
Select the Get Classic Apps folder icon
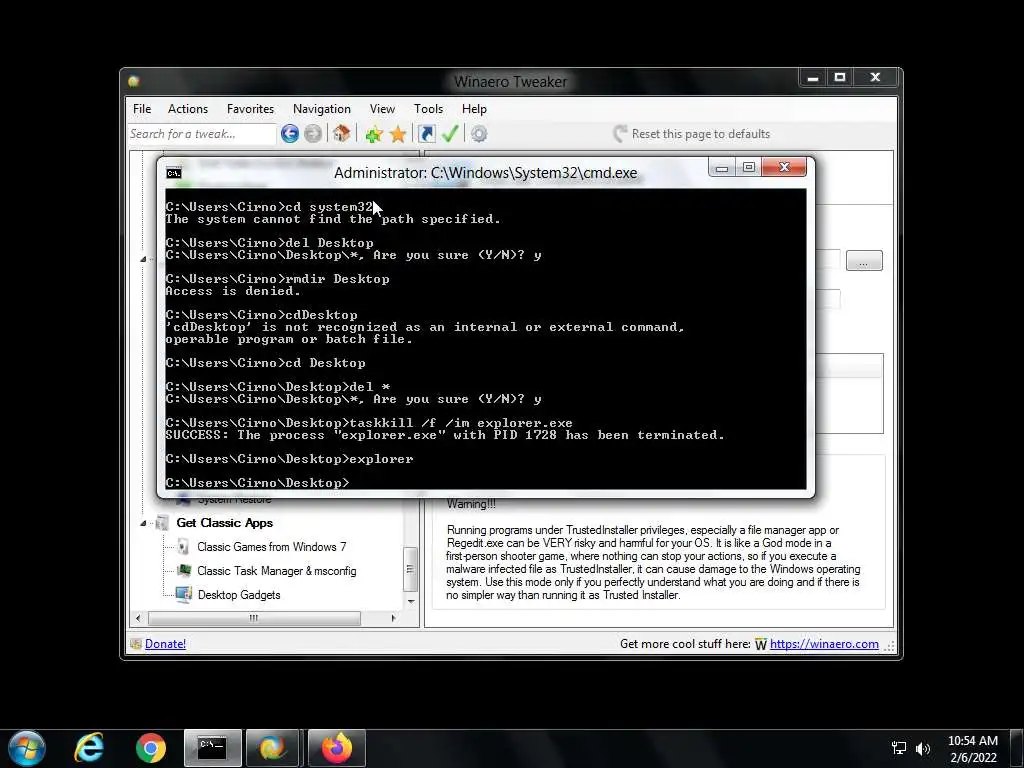point(161,523)
